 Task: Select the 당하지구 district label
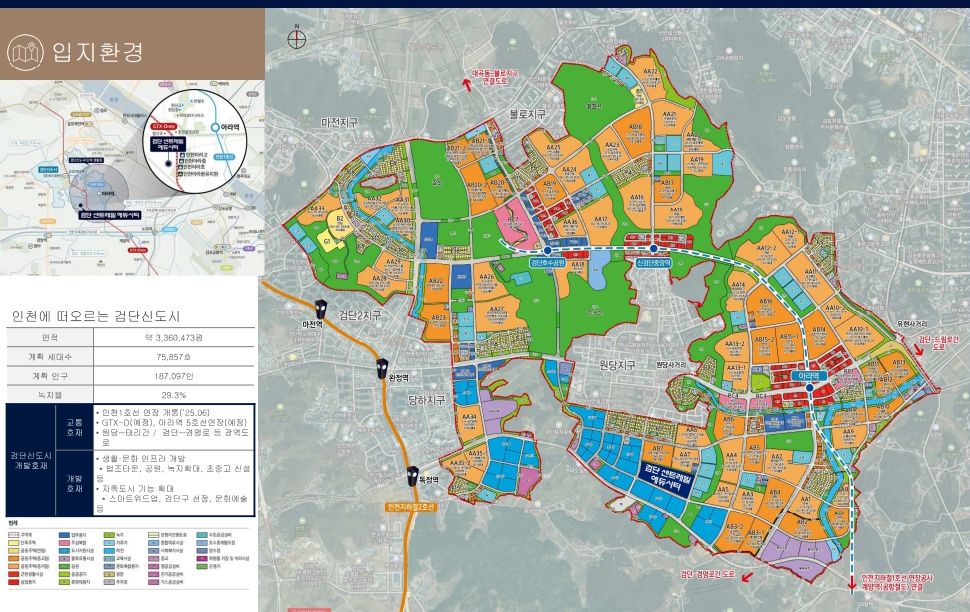point(423,401)
